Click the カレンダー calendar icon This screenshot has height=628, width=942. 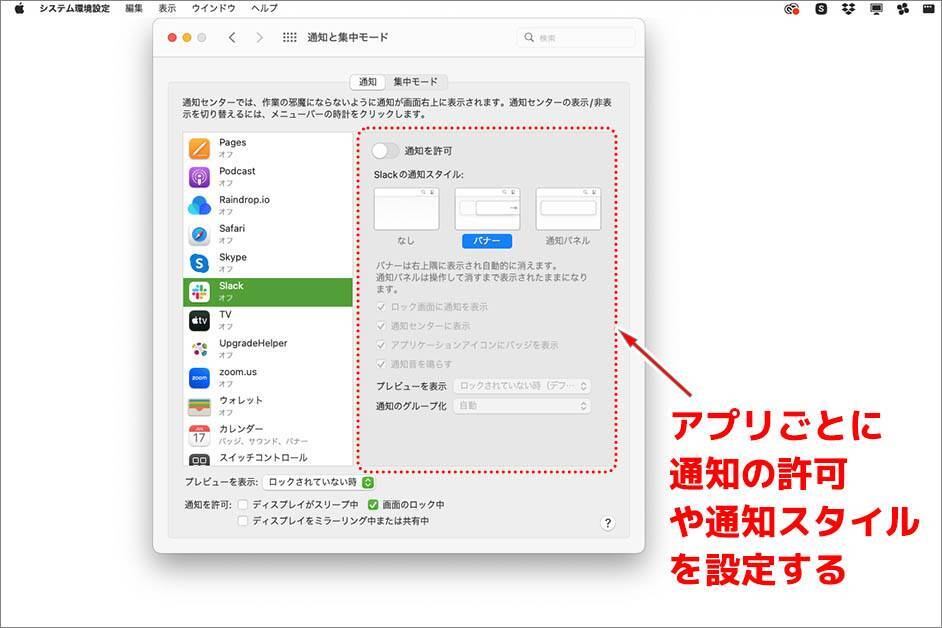pos(199,435)
